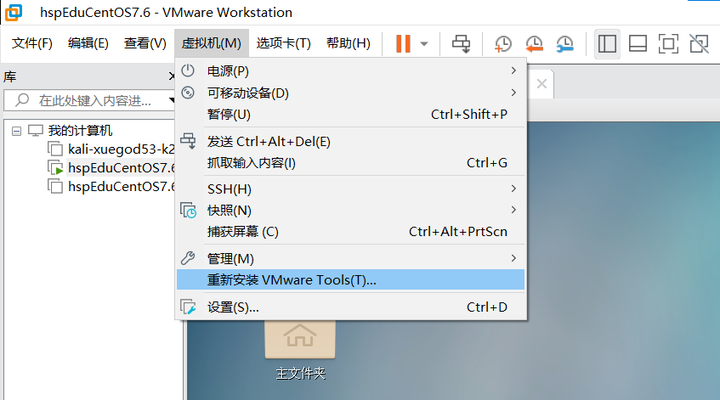Screen dimensions: 720x400
Task: Click the 虚拟机(M) menu
Action: tap(212, 44)
